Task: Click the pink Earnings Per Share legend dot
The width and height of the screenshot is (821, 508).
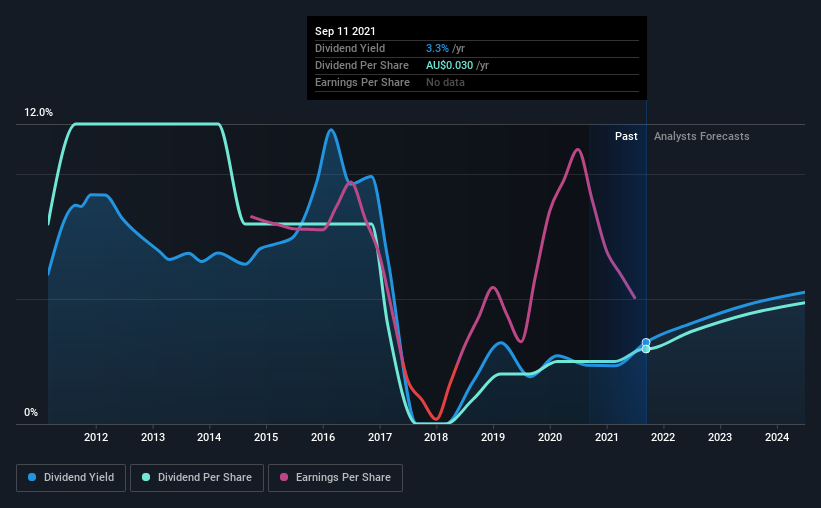Action: 284,477
